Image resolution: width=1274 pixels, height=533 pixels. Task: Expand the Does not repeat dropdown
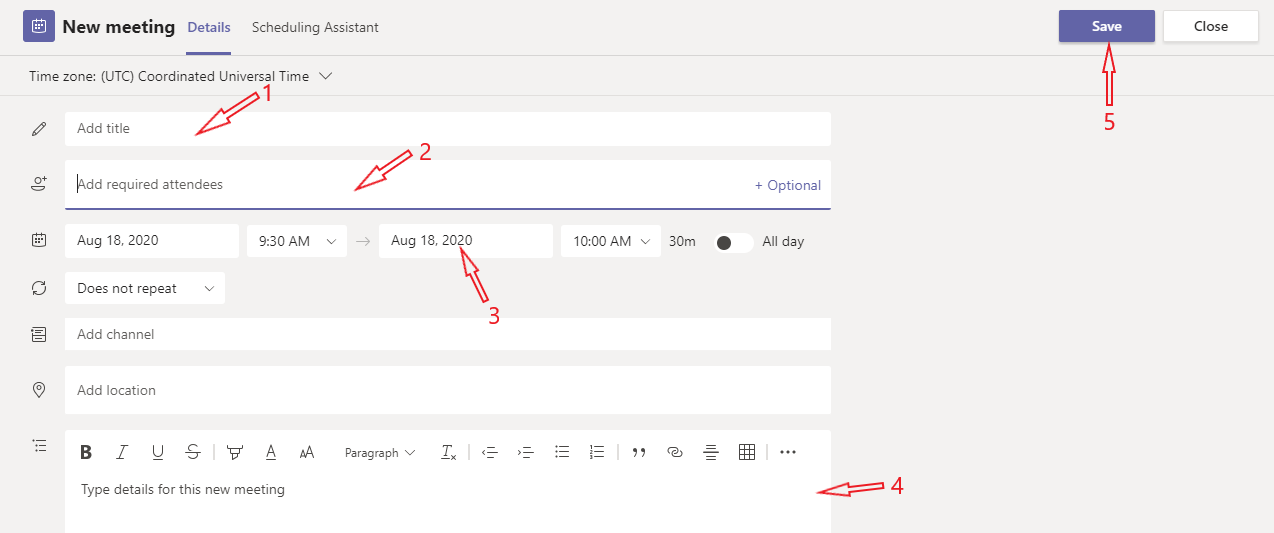[145, 288]
